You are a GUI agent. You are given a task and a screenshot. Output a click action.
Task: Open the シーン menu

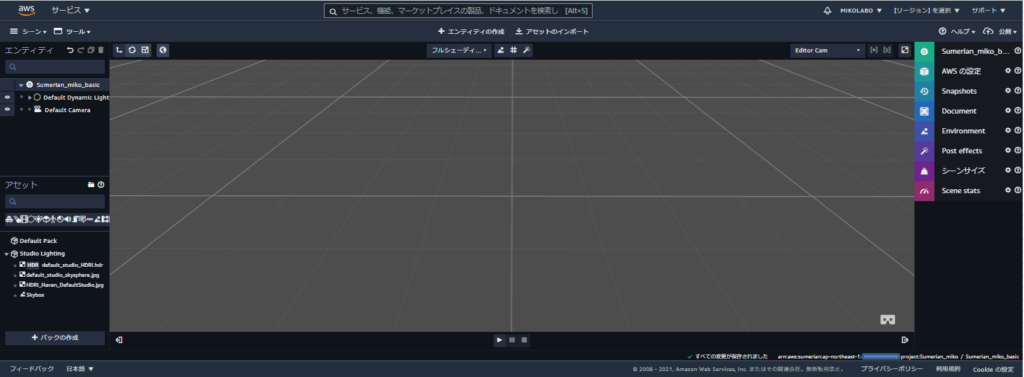(x=28, y=31)
